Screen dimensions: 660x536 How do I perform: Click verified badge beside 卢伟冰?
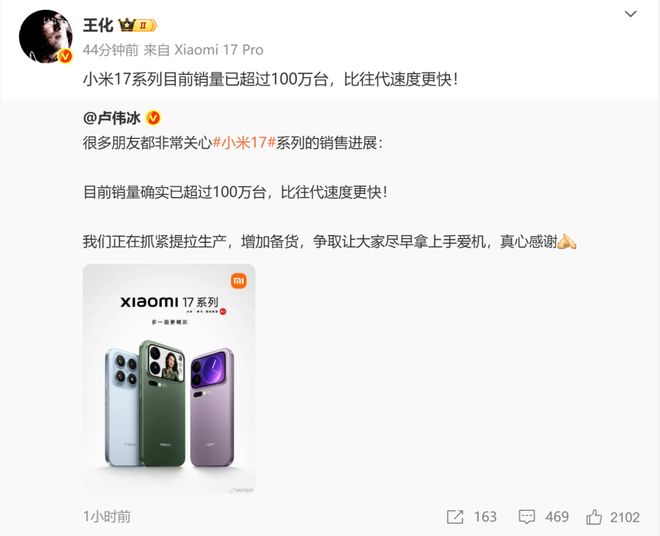click(153, 118)
